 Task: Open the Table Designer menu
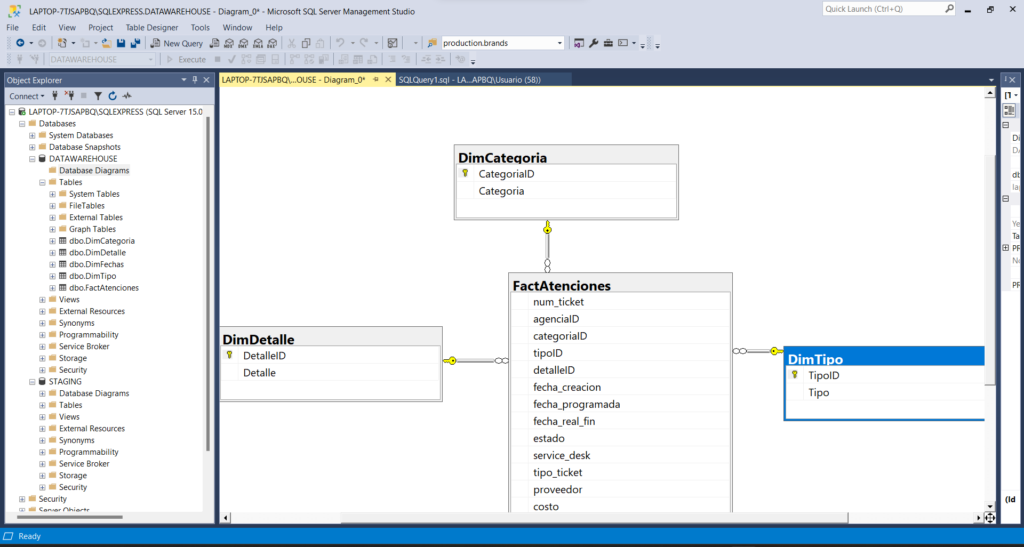tap(151, 27)
